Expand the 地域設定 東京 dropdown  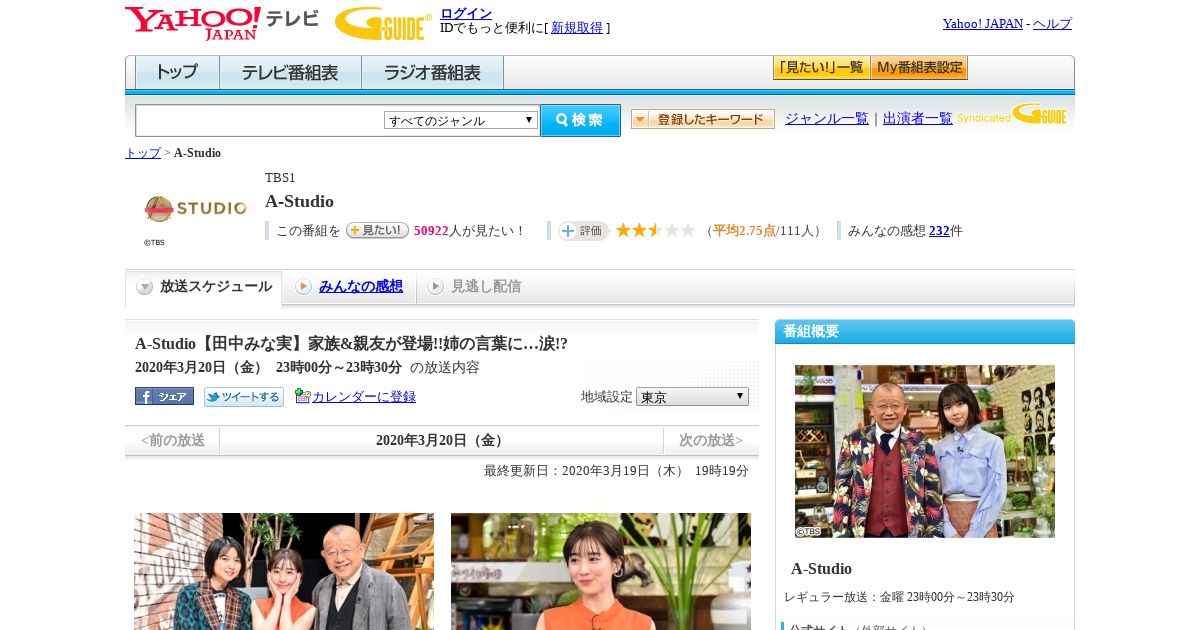tap(692, 397)
